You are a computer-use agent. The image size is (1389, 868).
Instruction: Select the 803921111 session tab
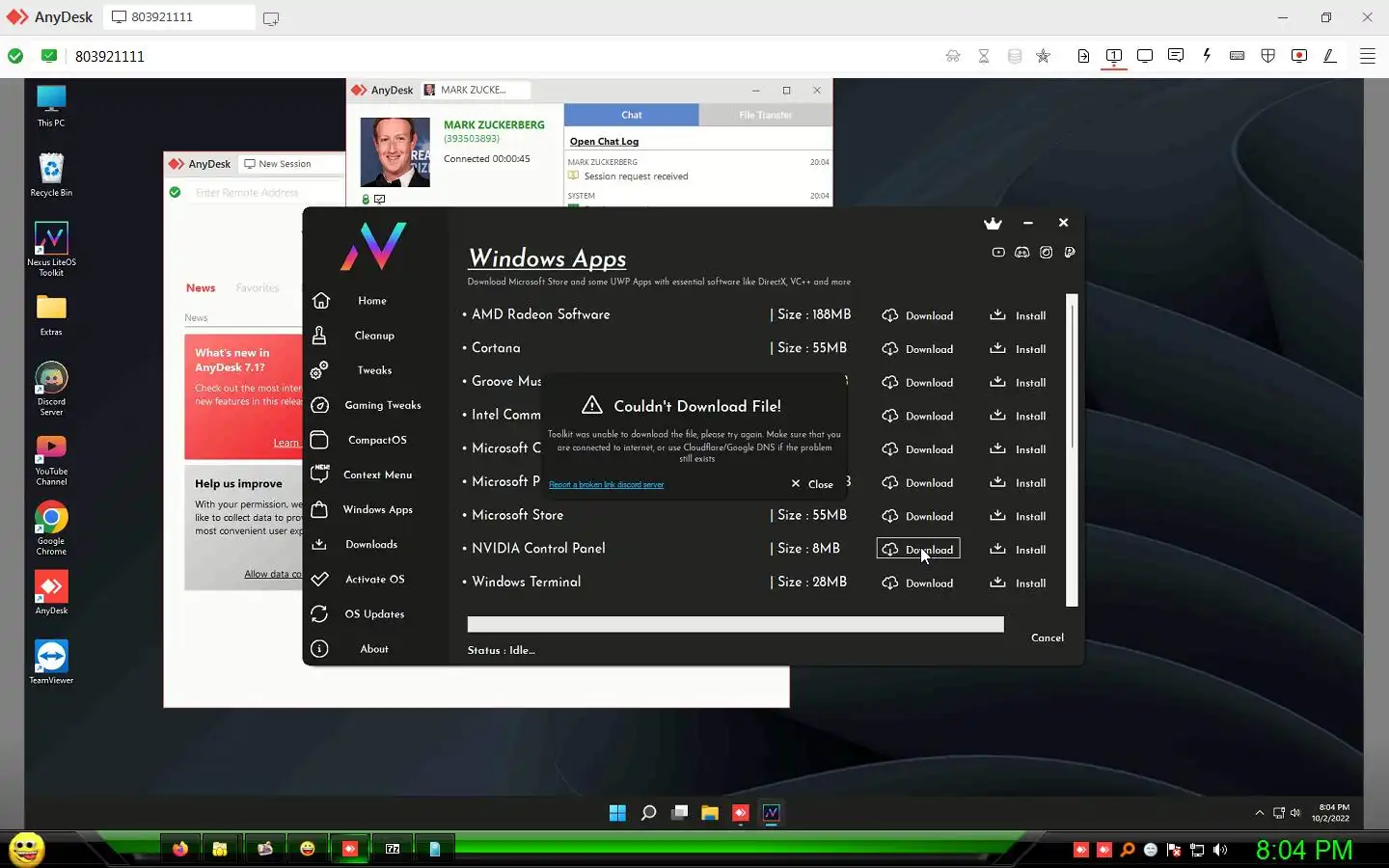[x=178, y=17]
